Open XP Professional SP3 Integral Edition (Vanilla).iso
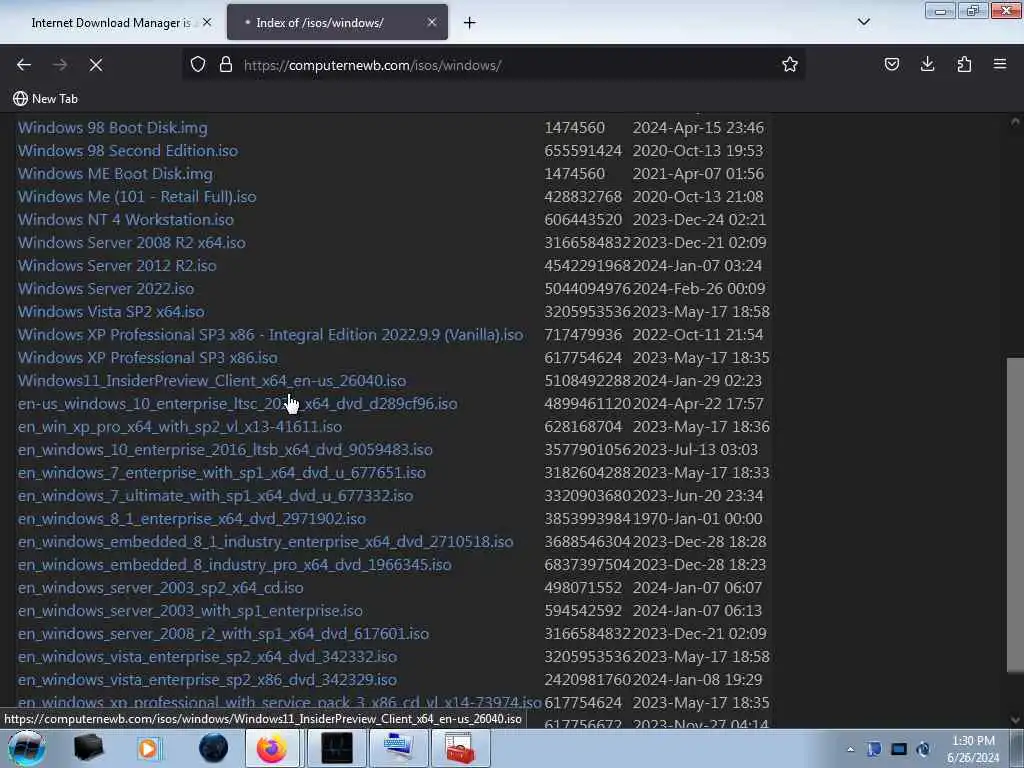This screenshot has height=768, width=1024. click(x=270, y=334)
